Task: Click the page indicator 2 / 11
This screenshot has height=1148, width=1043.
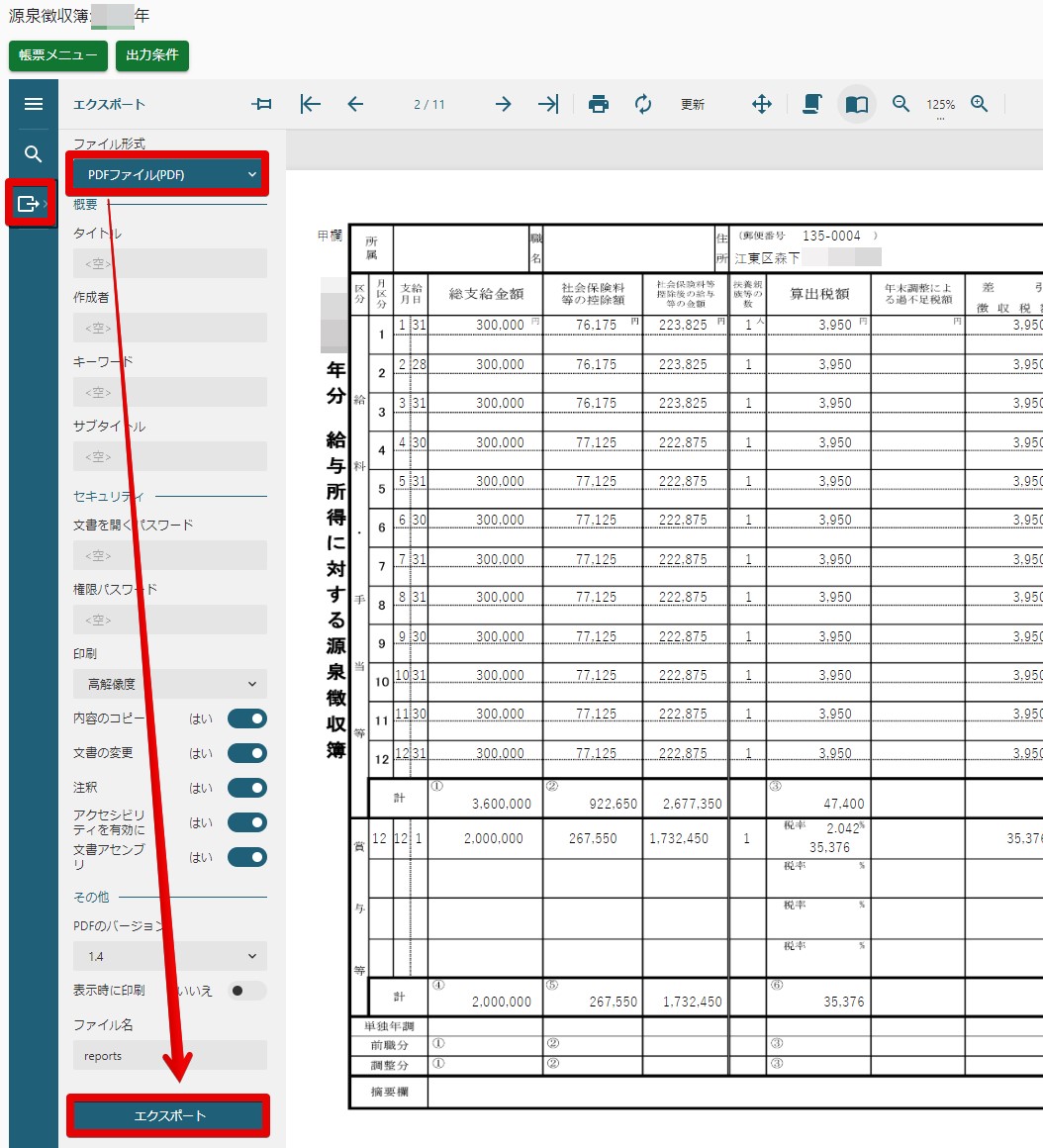Action: point(428,105)
